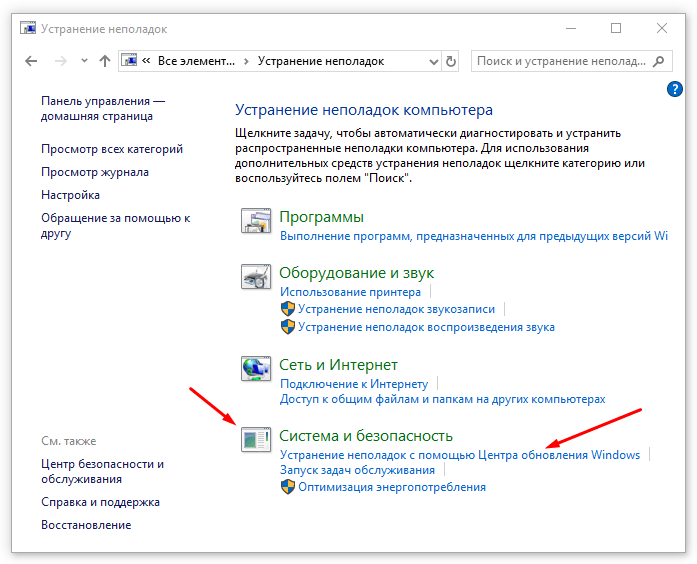This screenshot has width=697, height=564.
Task: Click the Сеть и Интернет globe icon
Action: 256,369
